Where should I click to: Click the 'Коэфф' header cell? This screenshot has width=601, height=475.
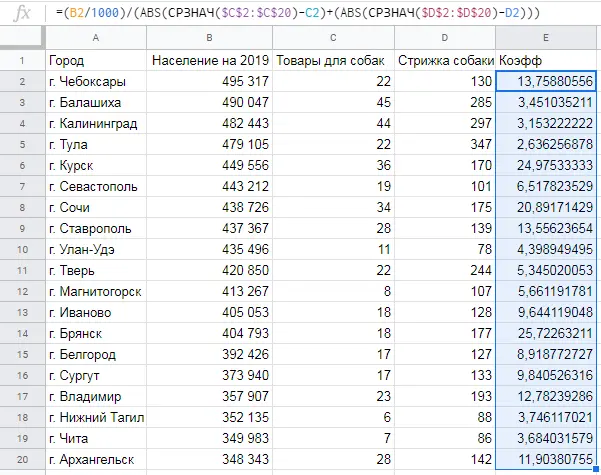tap(546, 61)
